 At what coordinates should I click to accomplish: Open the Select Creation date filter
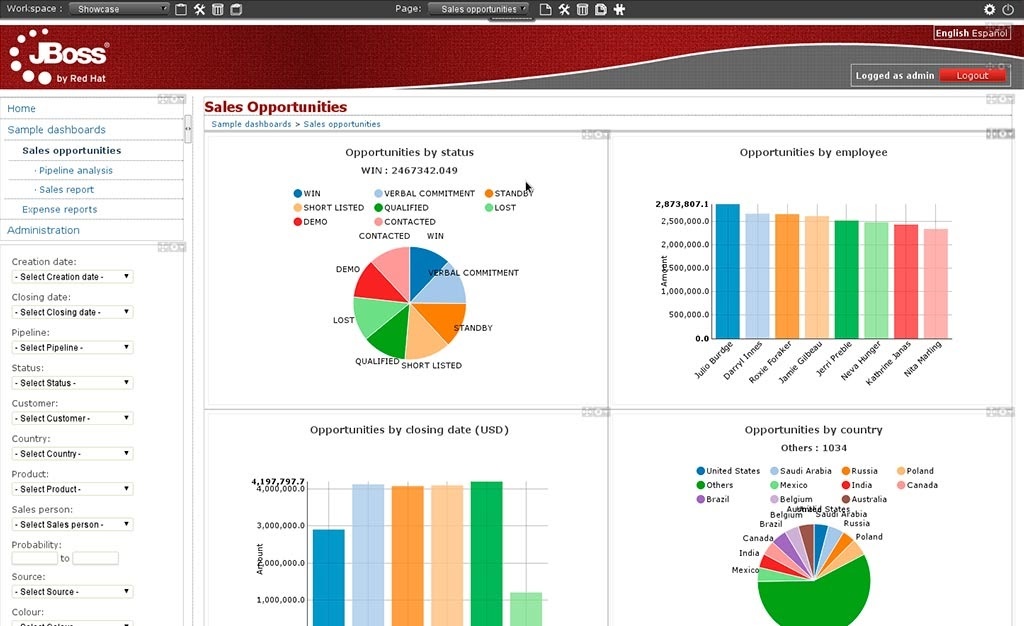(71, 276)
